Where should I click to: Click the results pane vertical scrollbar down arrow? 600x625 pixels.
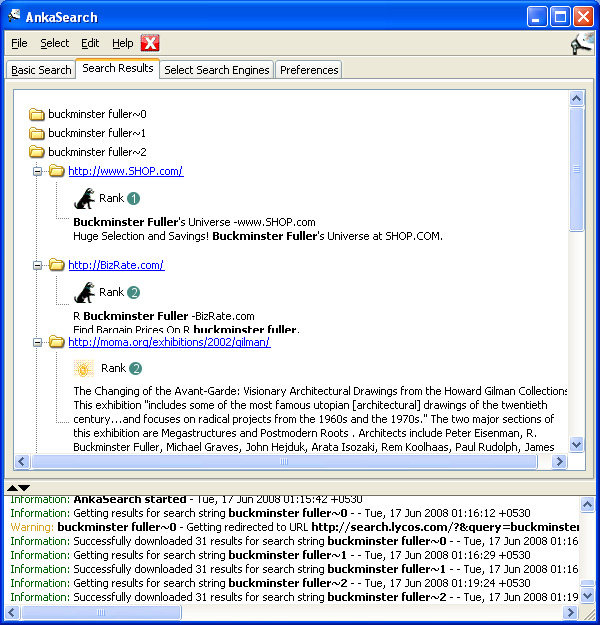576,445
